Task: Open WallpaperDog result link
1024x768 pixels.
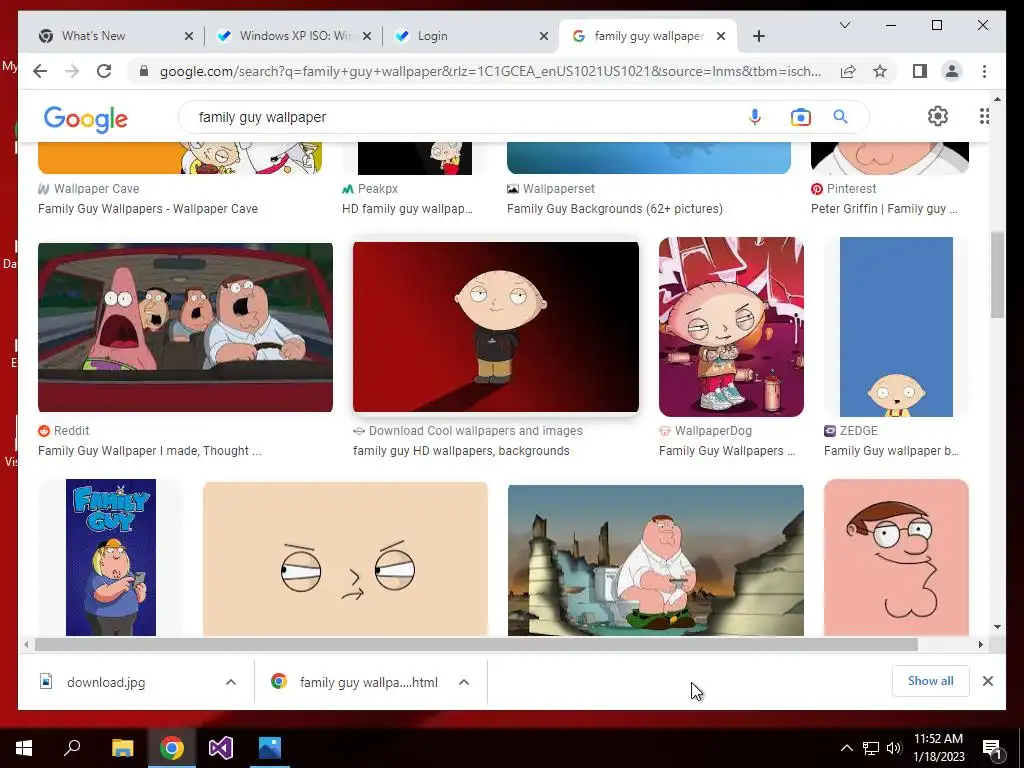Action: click(x=727, y=451)
